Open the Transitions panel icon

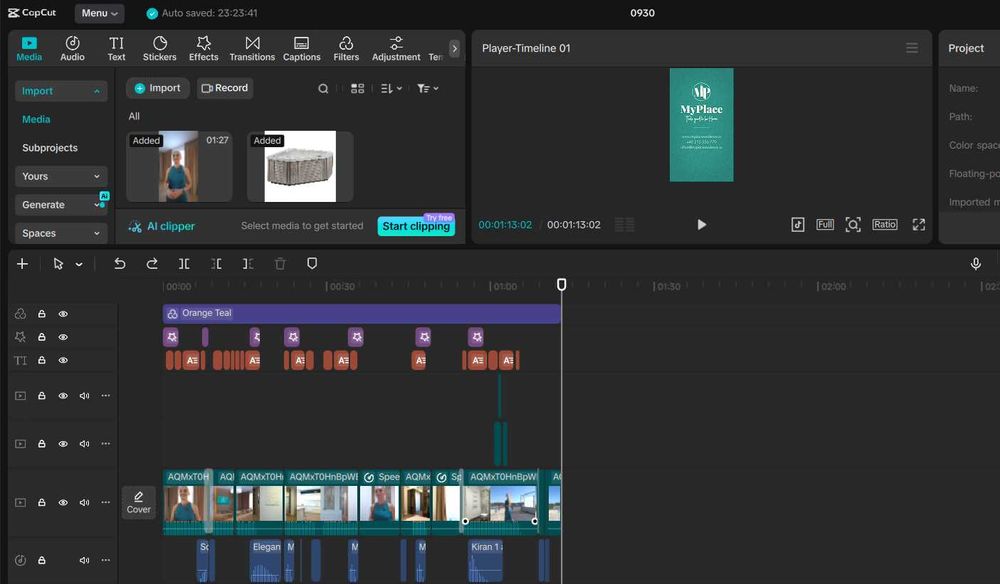tap(253, 48)
